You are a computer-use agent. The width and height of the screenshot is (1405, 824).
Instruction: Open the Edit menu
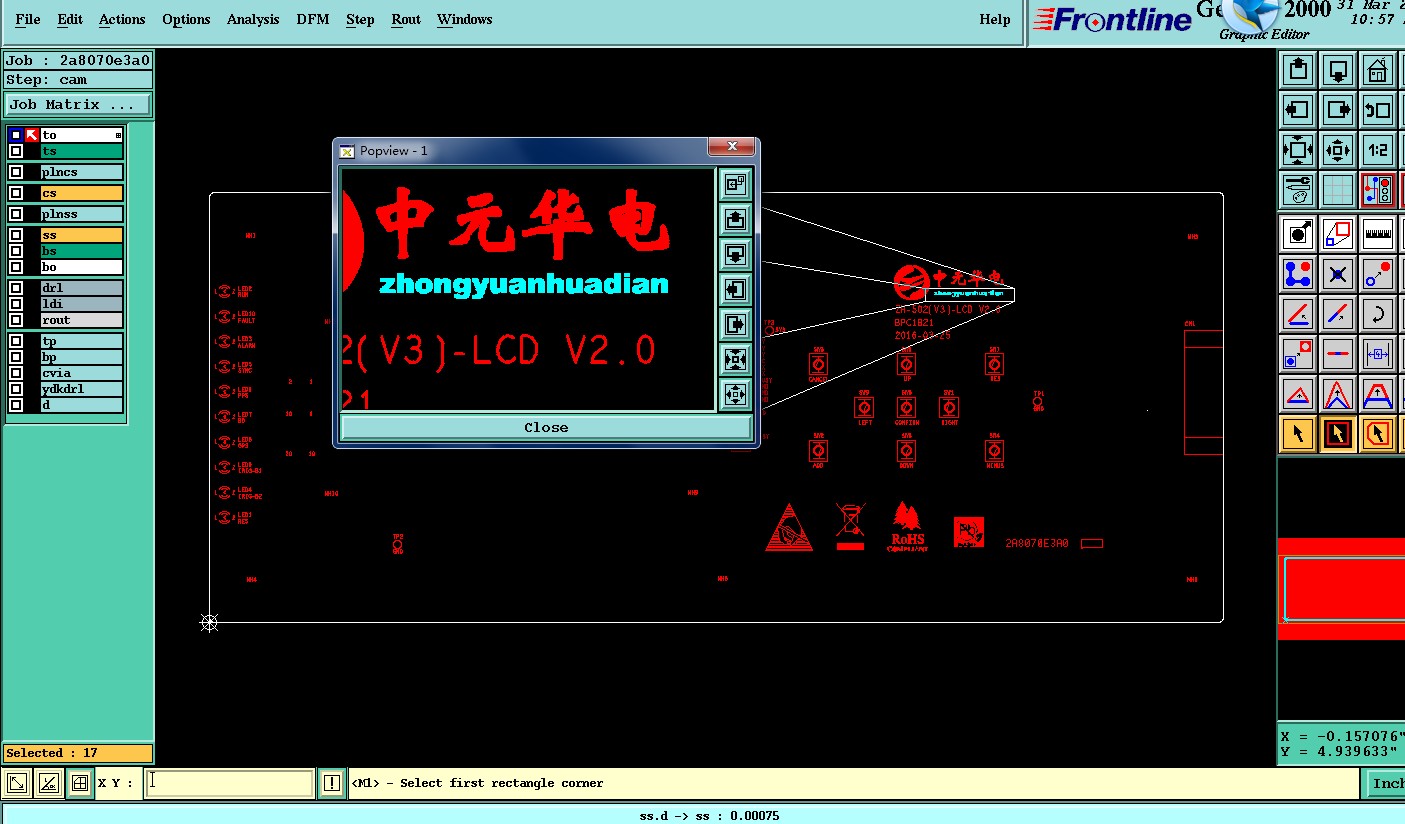(x=70, y=19)
